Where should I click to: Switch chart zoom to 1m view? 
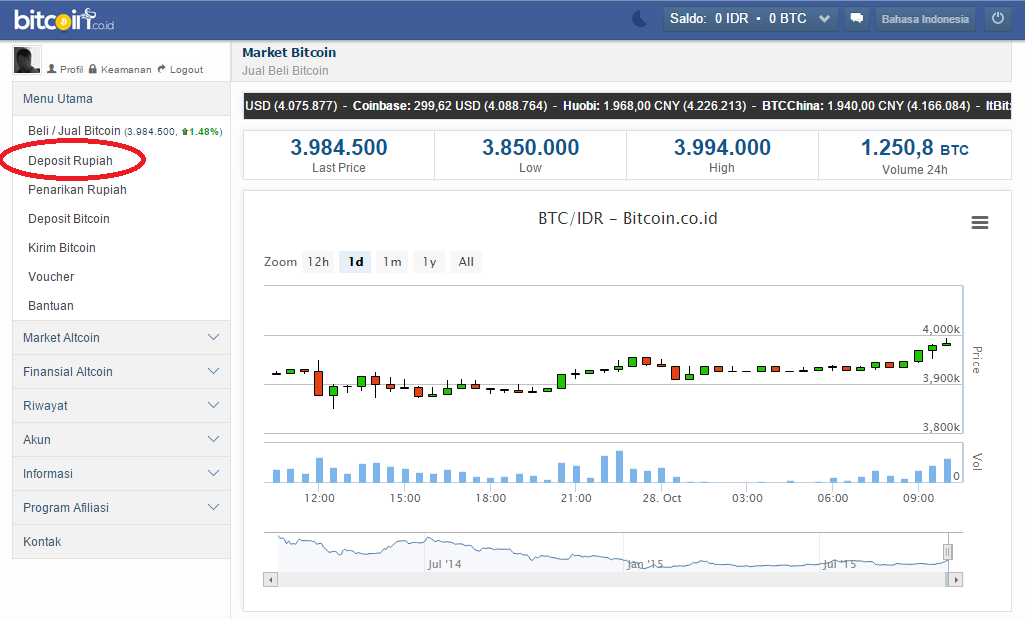point(392,261)
